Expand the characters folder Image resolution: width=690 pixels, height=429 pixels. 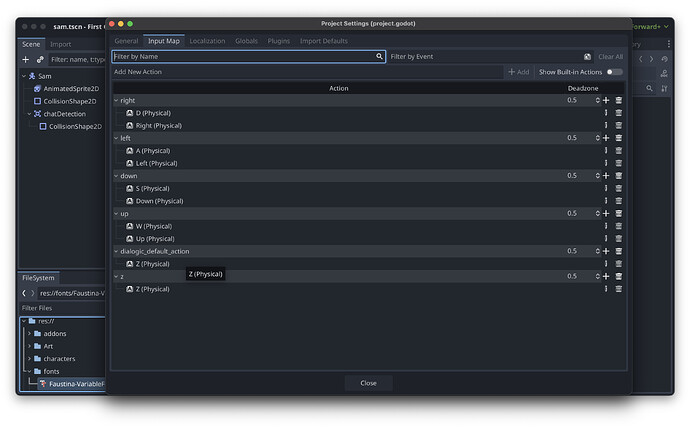pos(29,359)
